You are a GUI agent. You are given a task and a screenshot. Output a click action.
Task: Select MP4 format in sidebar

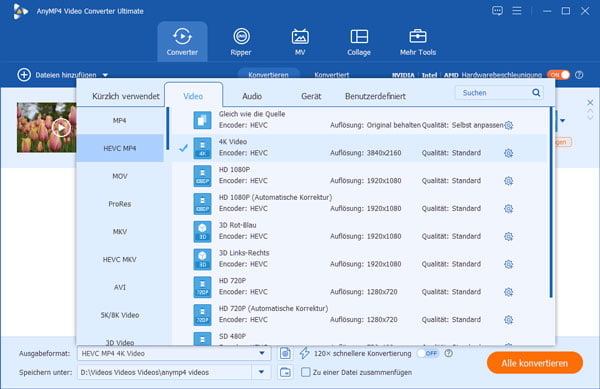120,120
